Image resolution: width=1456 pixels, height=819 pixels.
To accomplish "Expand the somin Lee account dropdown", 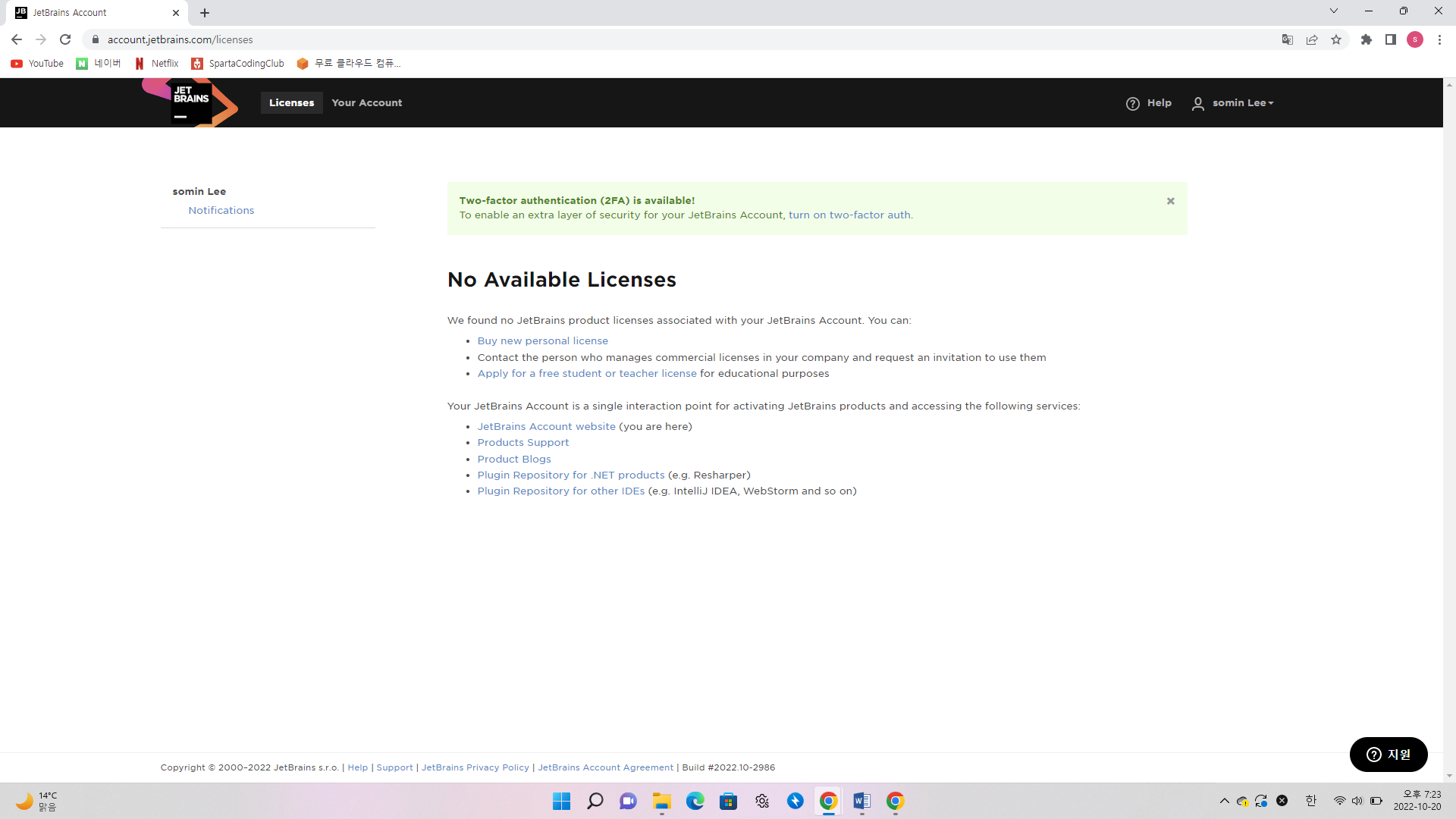I will tap(1243, 103).
